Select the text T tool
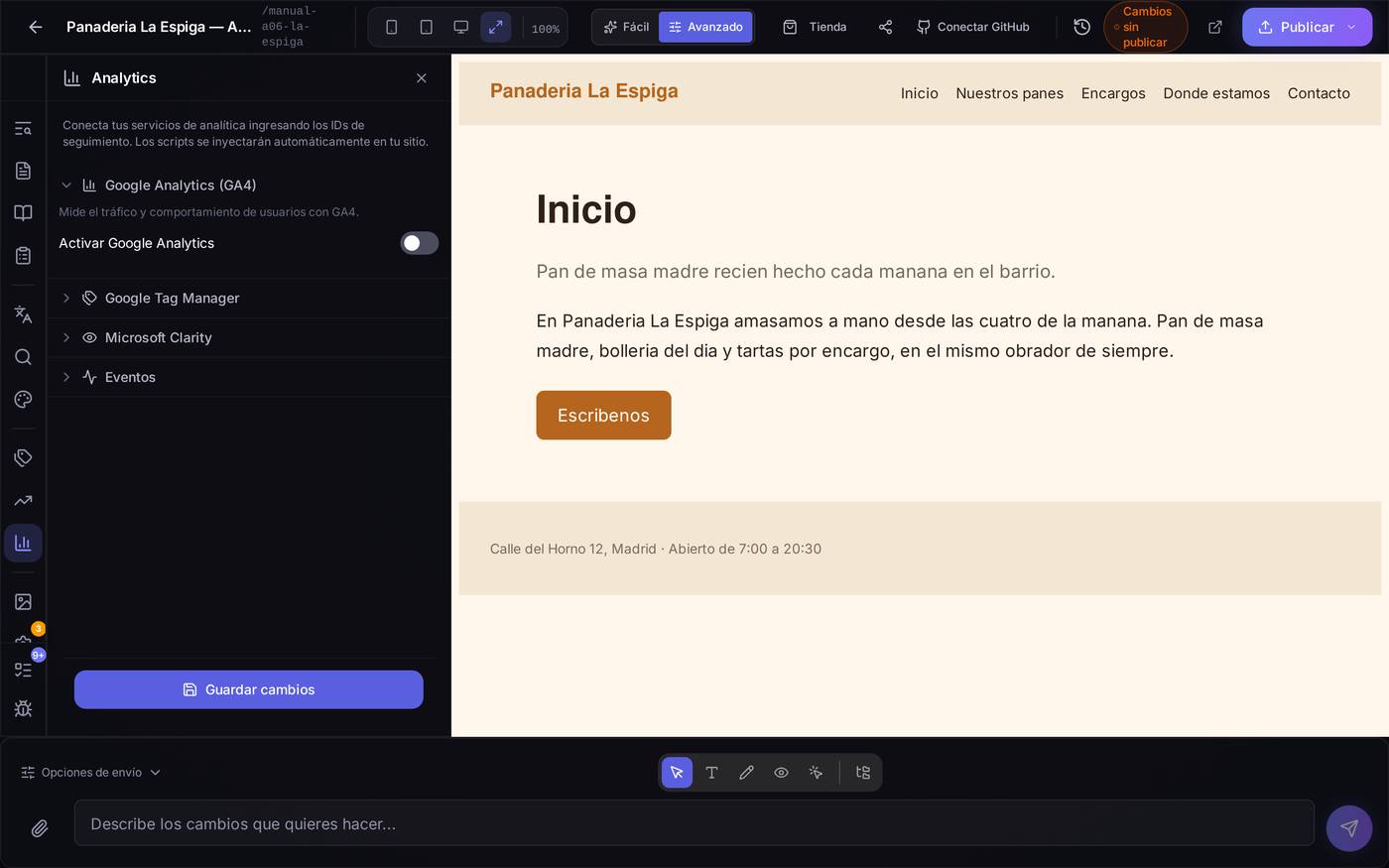Screen dimensions: 1389x868 click(711, 772)
